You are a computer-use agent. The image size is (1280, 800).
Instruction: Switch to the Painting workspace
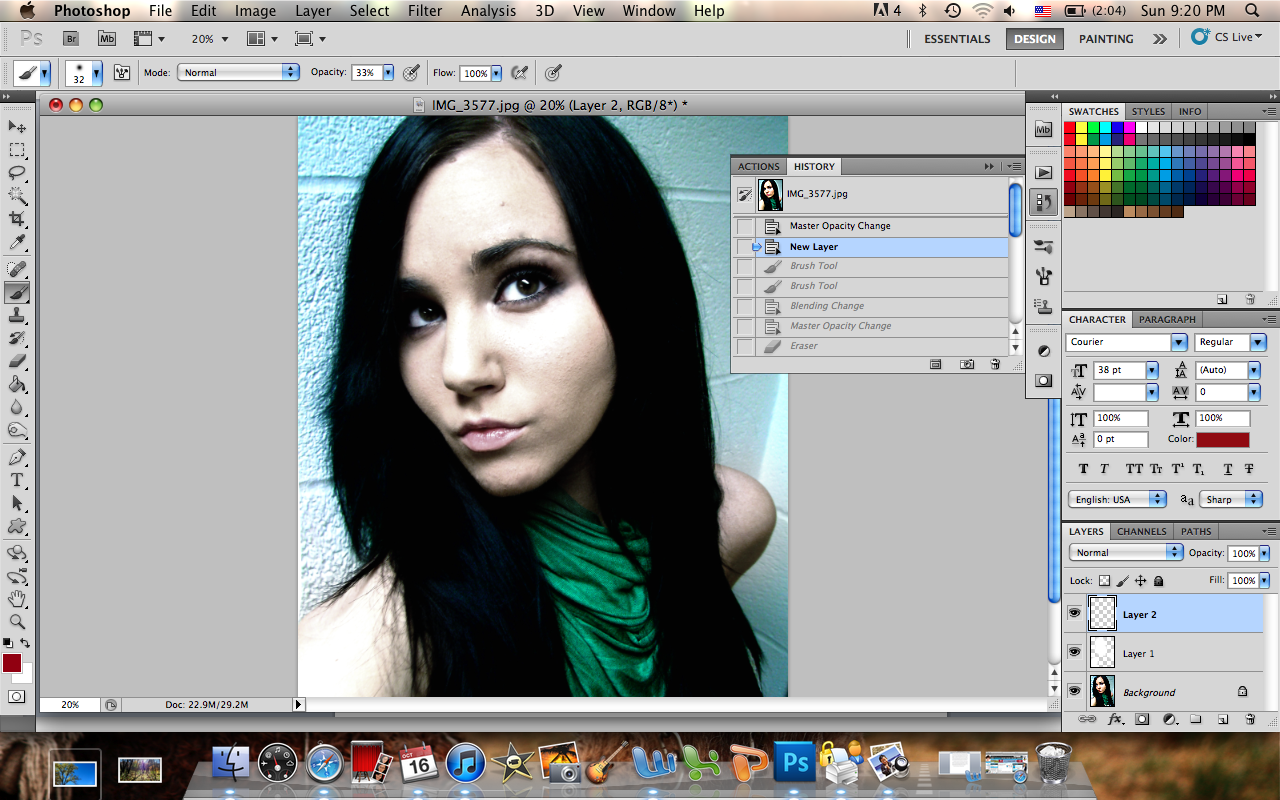coord(1106,39)
